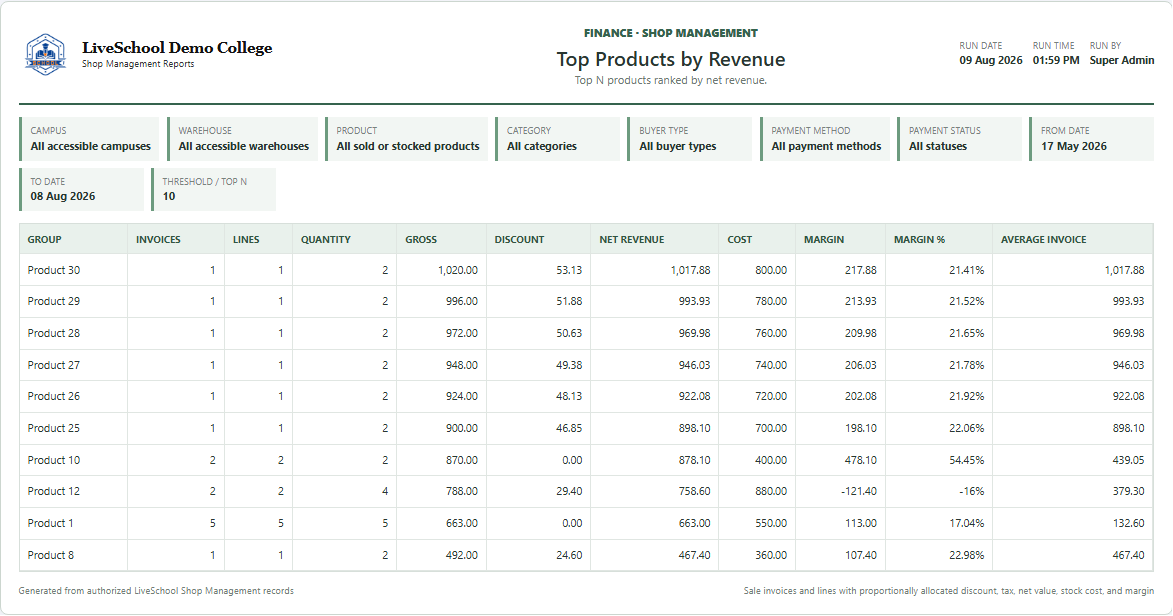Image resolution: width=1173 pixels, height=616 pixels.
Task: Click Product 12 negative margin -121.40
Action: 859,491
